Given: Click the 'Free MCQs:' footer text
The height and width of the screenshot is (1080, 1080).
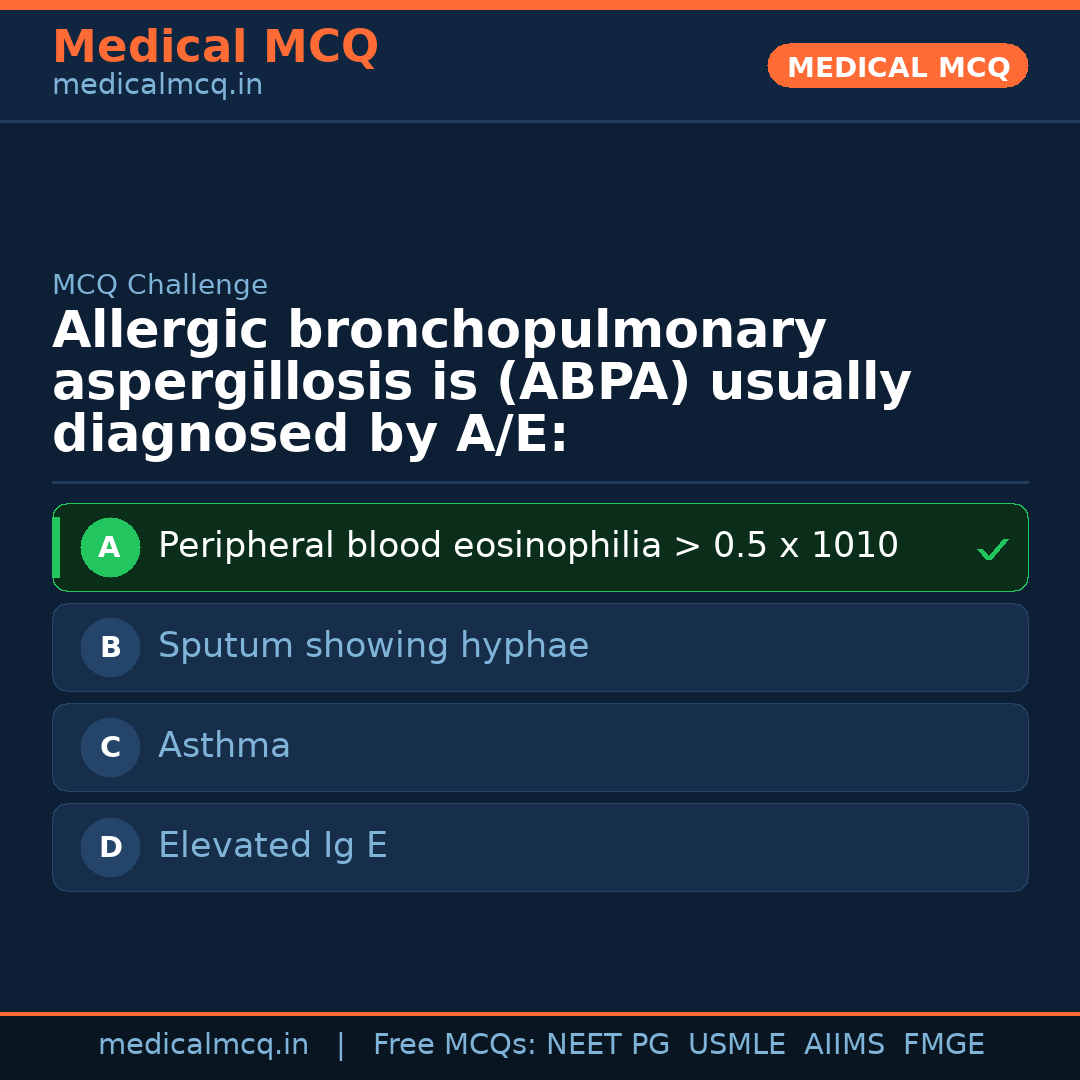Looking at the screenshot, I should click(455, 1045).
